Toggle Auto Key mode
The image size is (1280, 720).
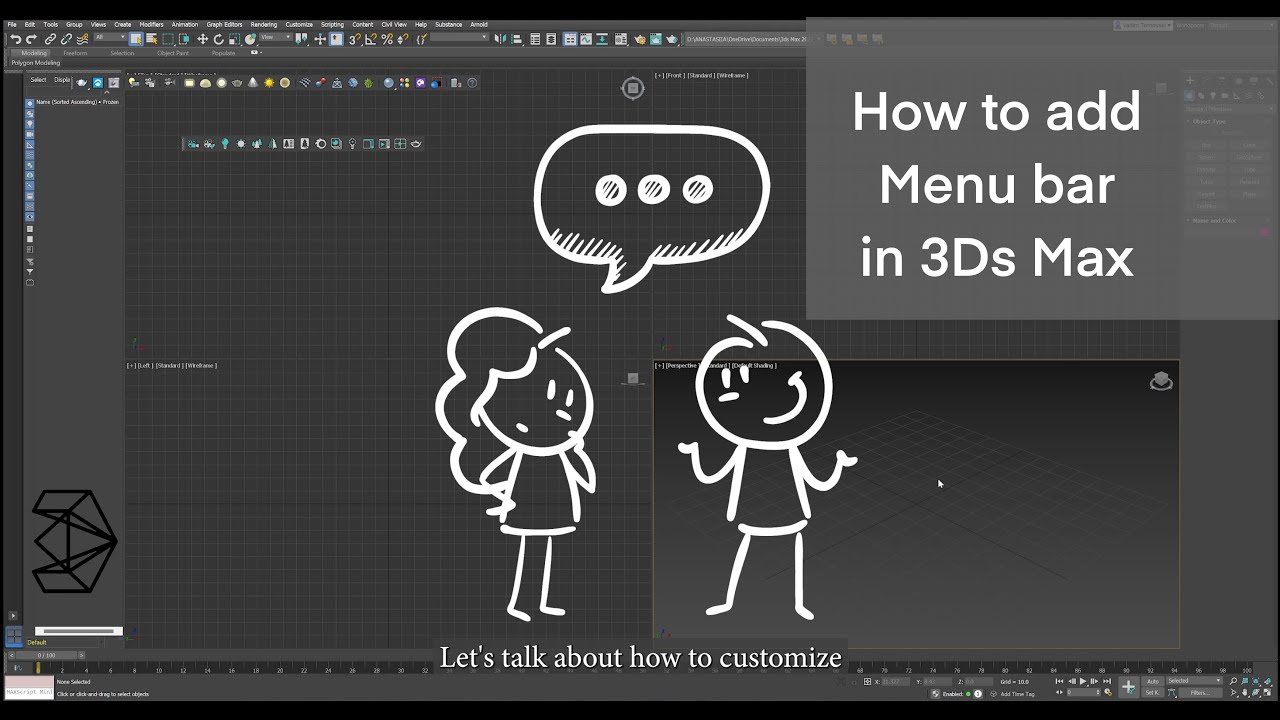(x=1153, y=681)
